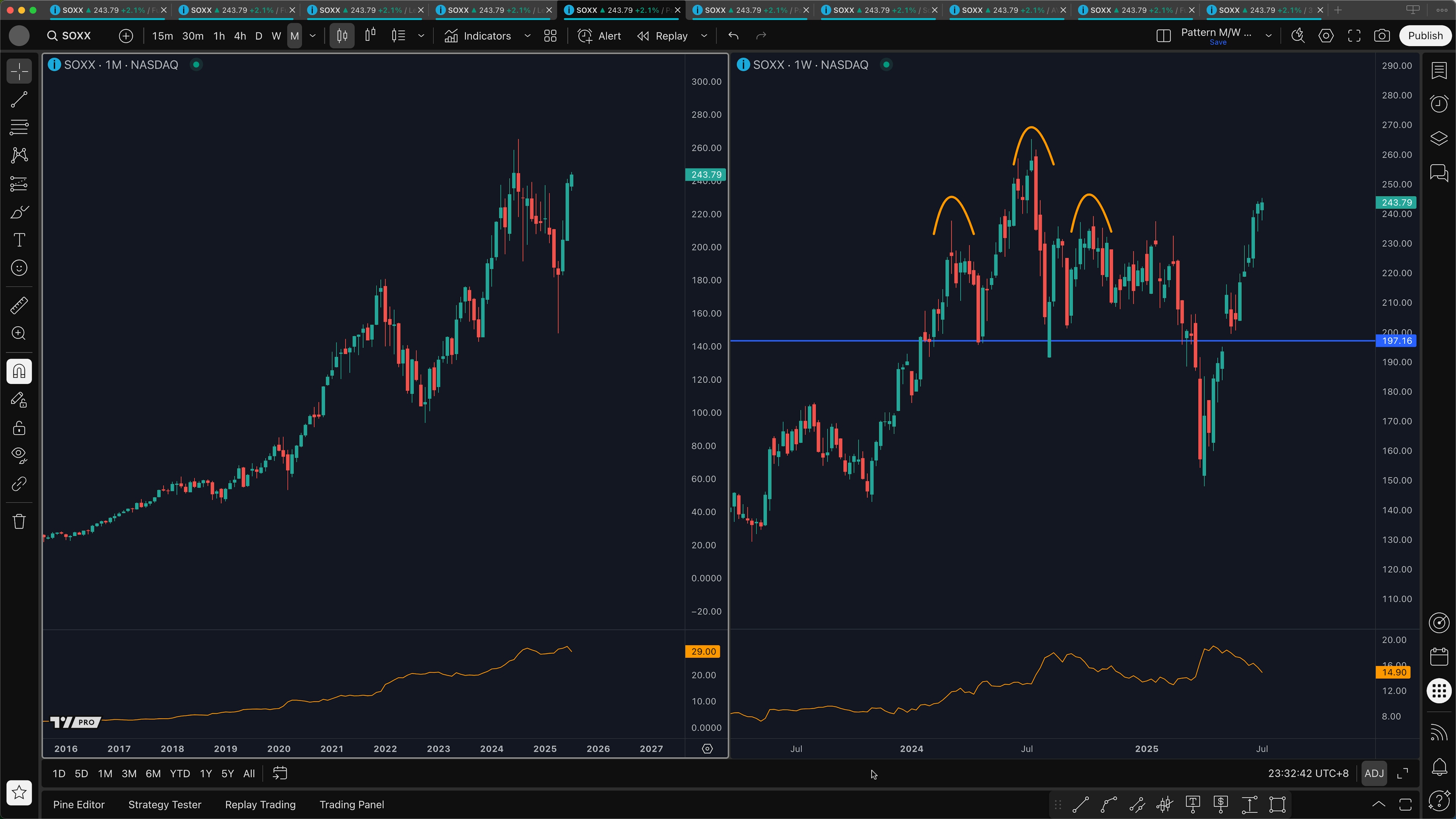This screenshot has width=1456, height=819.
Task: Open the watchlist panel icon
Action: tap(1439, 71)
